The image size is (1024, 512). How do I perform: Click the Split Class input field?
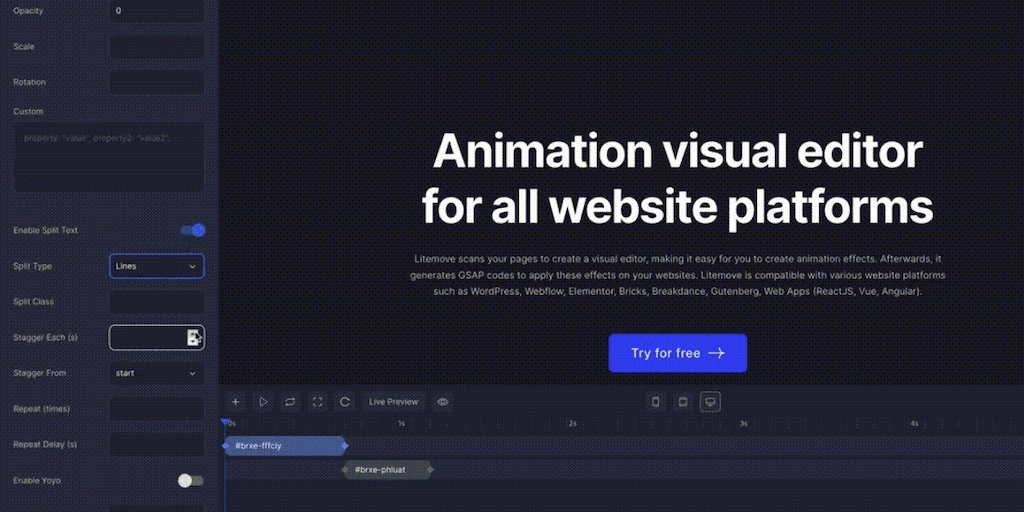coord(157,302)
